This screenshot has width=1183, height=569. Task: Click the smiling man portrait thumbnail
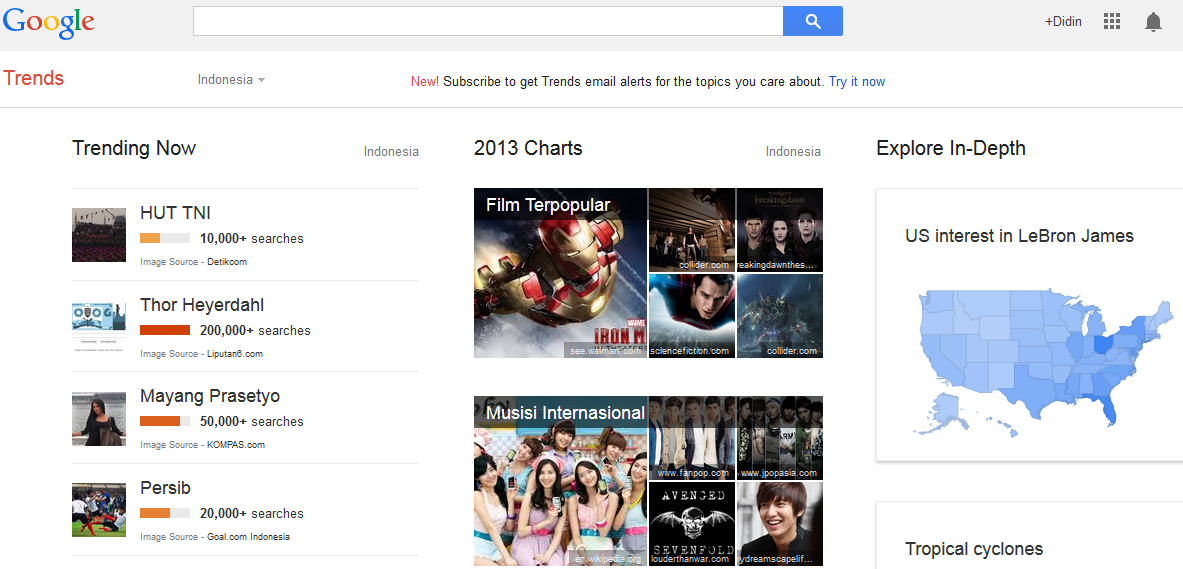coord(779,524)
